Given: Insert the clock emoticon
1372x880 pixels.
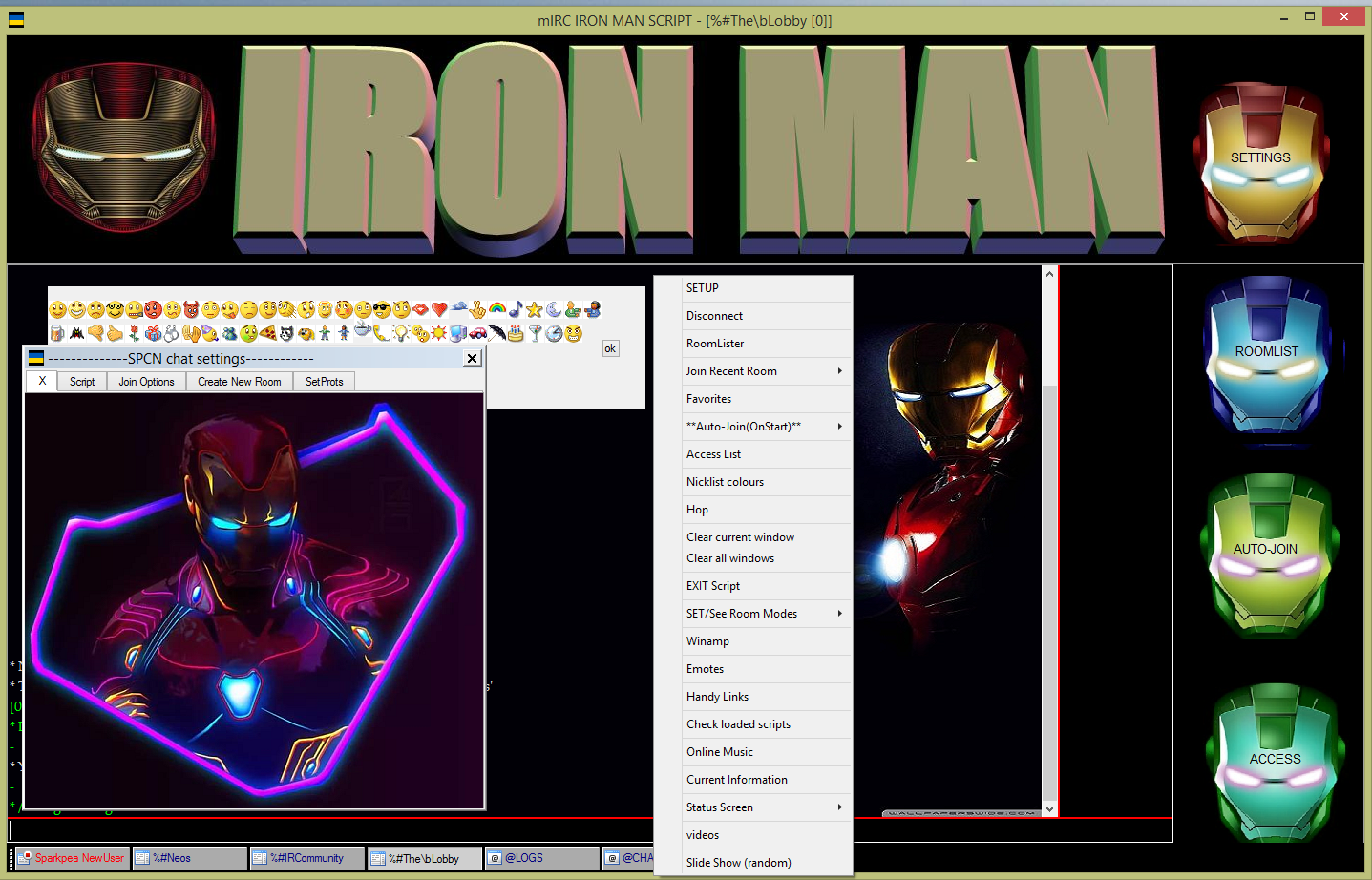Looking at the screenshot, I should (x=554, y=333).
